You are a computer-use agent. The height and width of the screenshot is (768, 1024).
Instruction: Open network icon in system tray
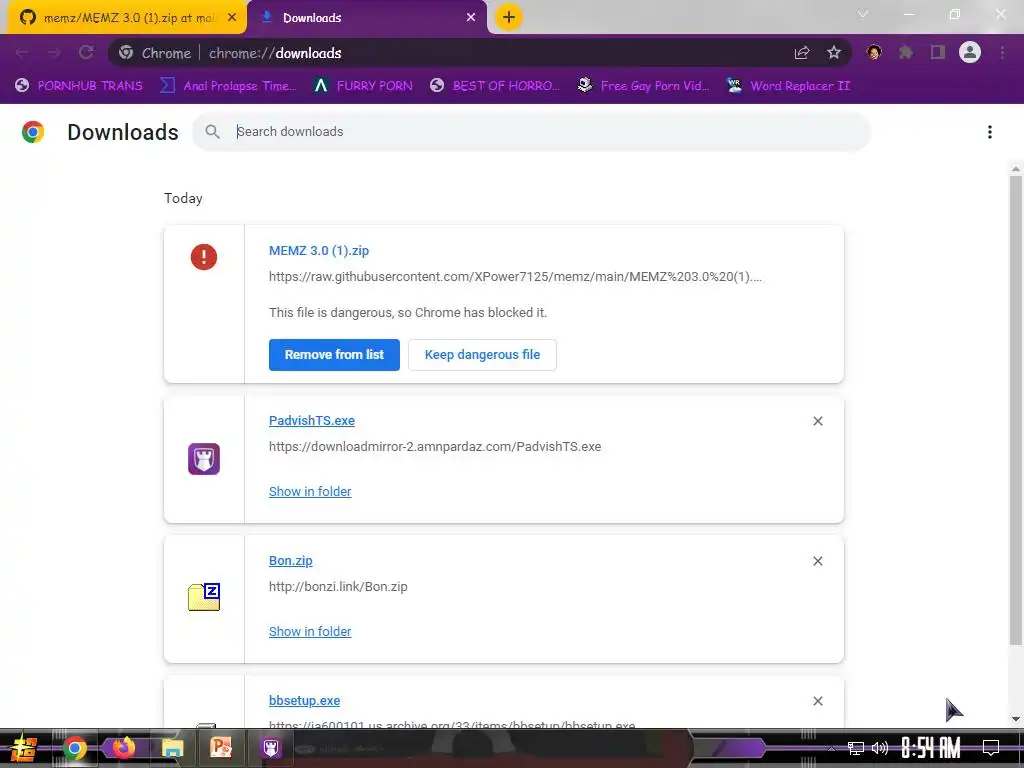(x=855, y=748)
